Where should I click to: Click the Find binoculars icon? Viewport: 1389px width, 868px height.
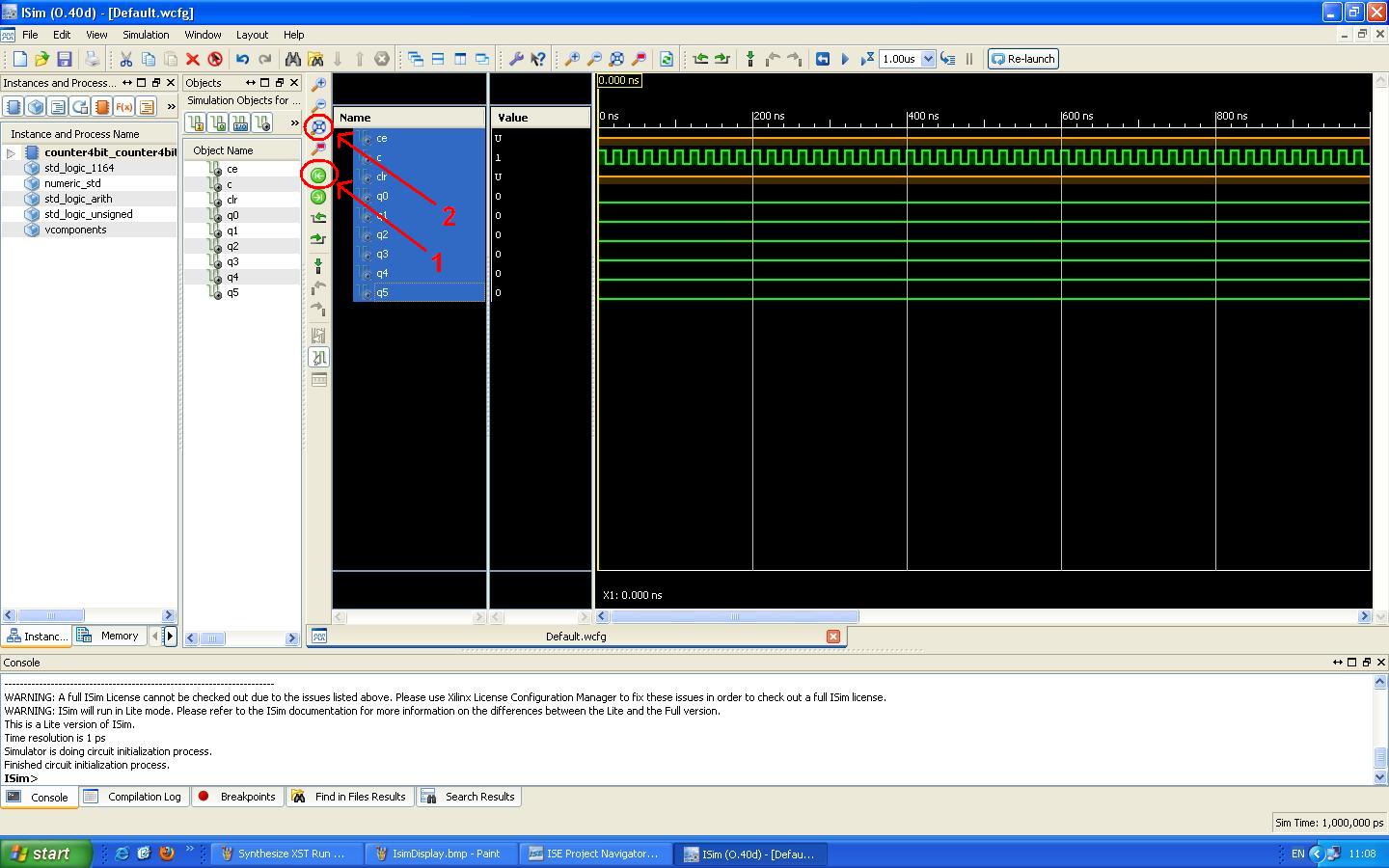click(292, 59)
